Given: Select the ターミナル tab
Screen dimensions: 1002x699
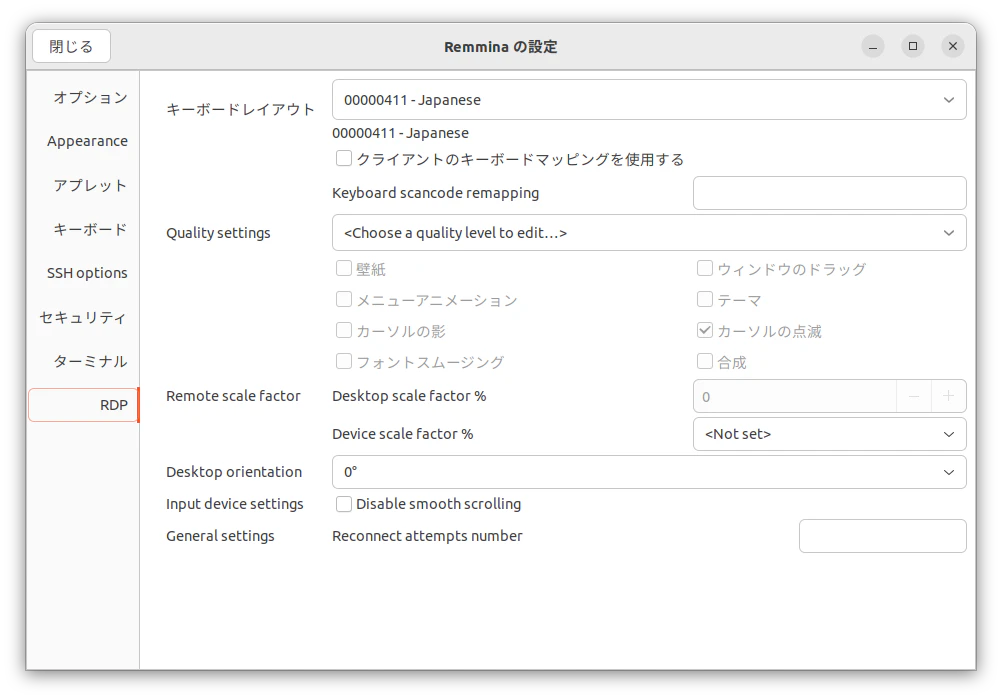Looking at the screenshot, I should pos(84,361).
